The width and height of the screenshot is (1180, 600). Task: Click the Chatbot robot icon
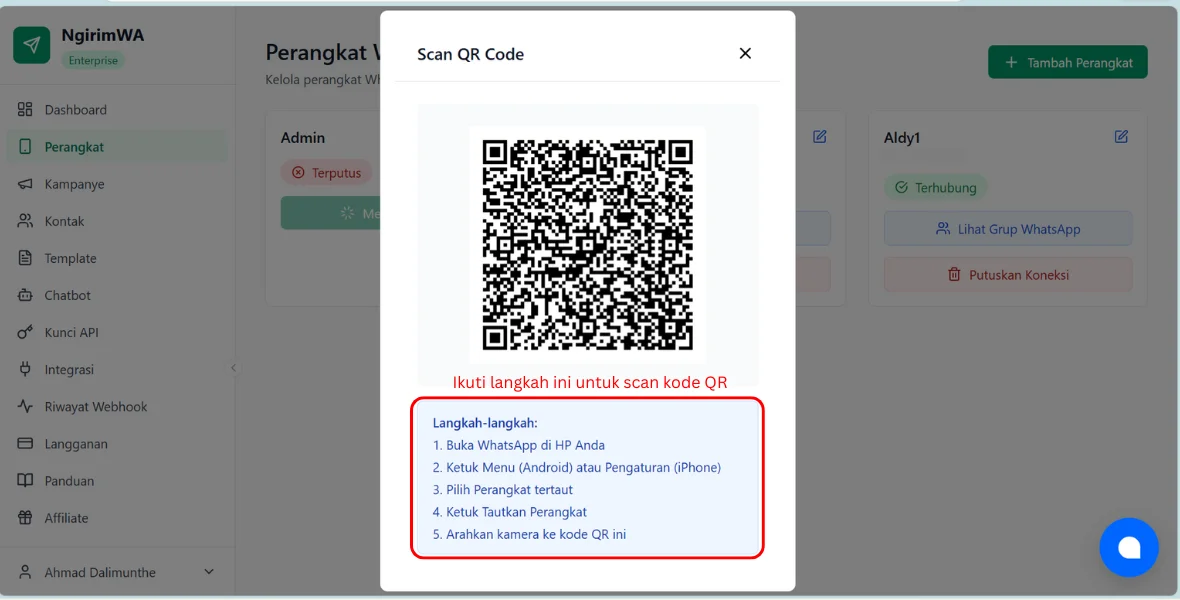pos(25,295)
